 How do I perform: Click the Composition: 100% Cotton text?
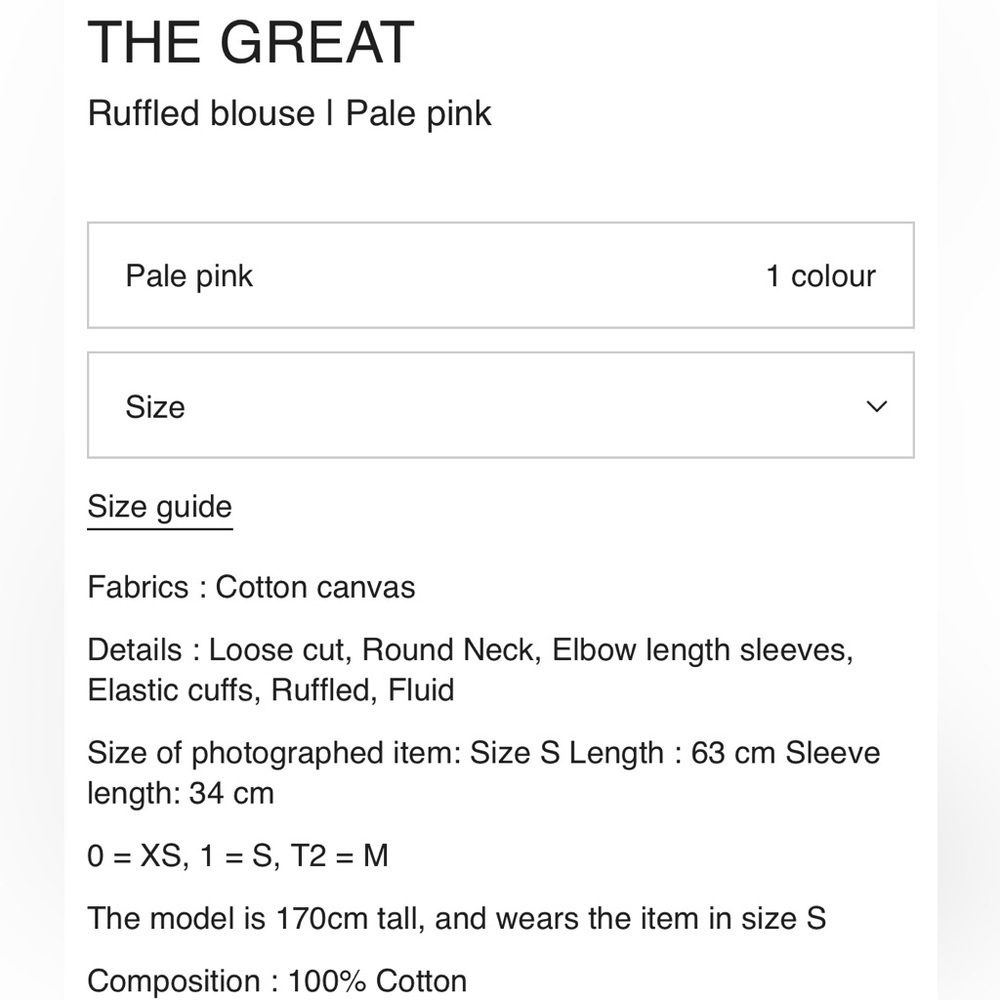tap(279, 980)
